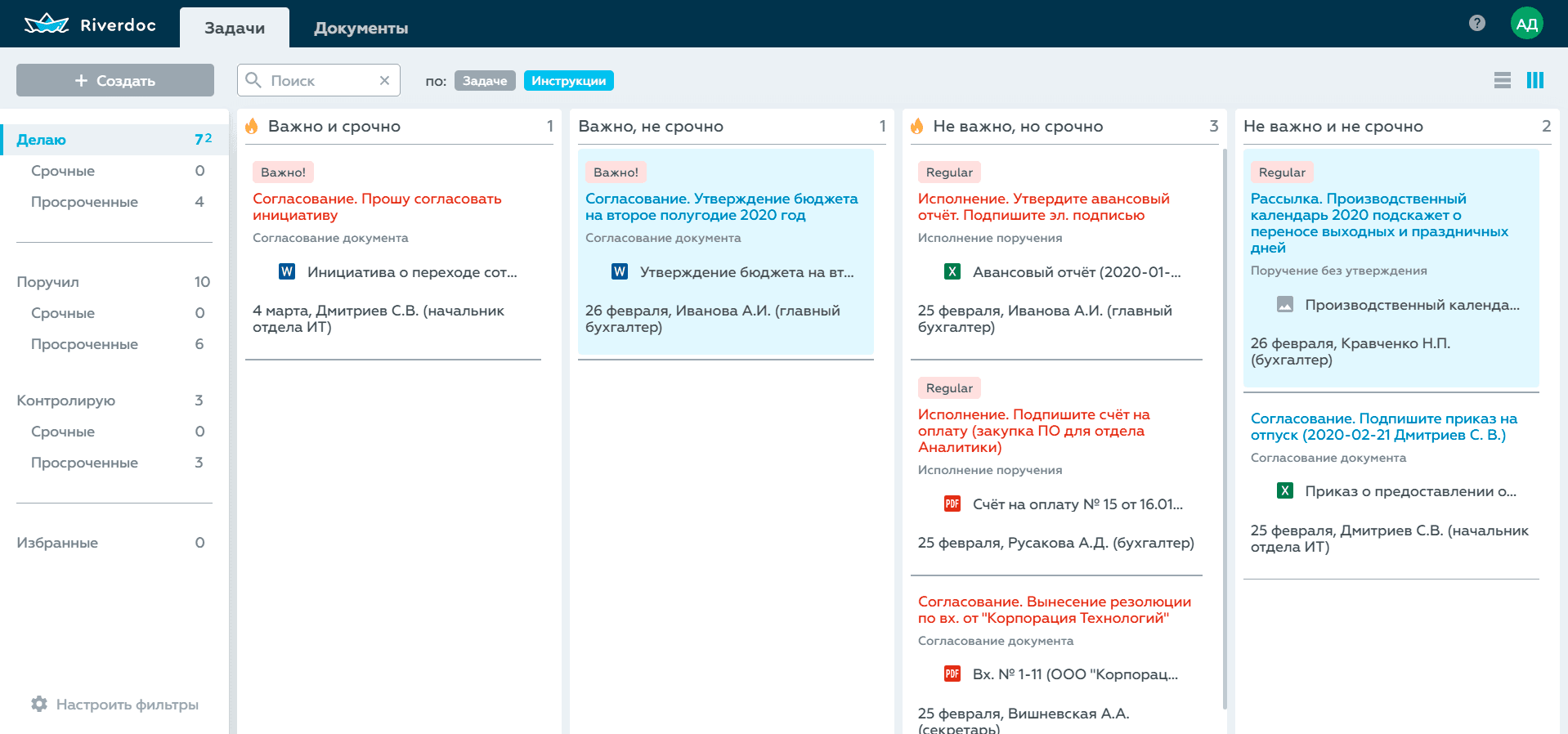
Task: Open the АД user avatar menu
Action: coord(1526,24)
